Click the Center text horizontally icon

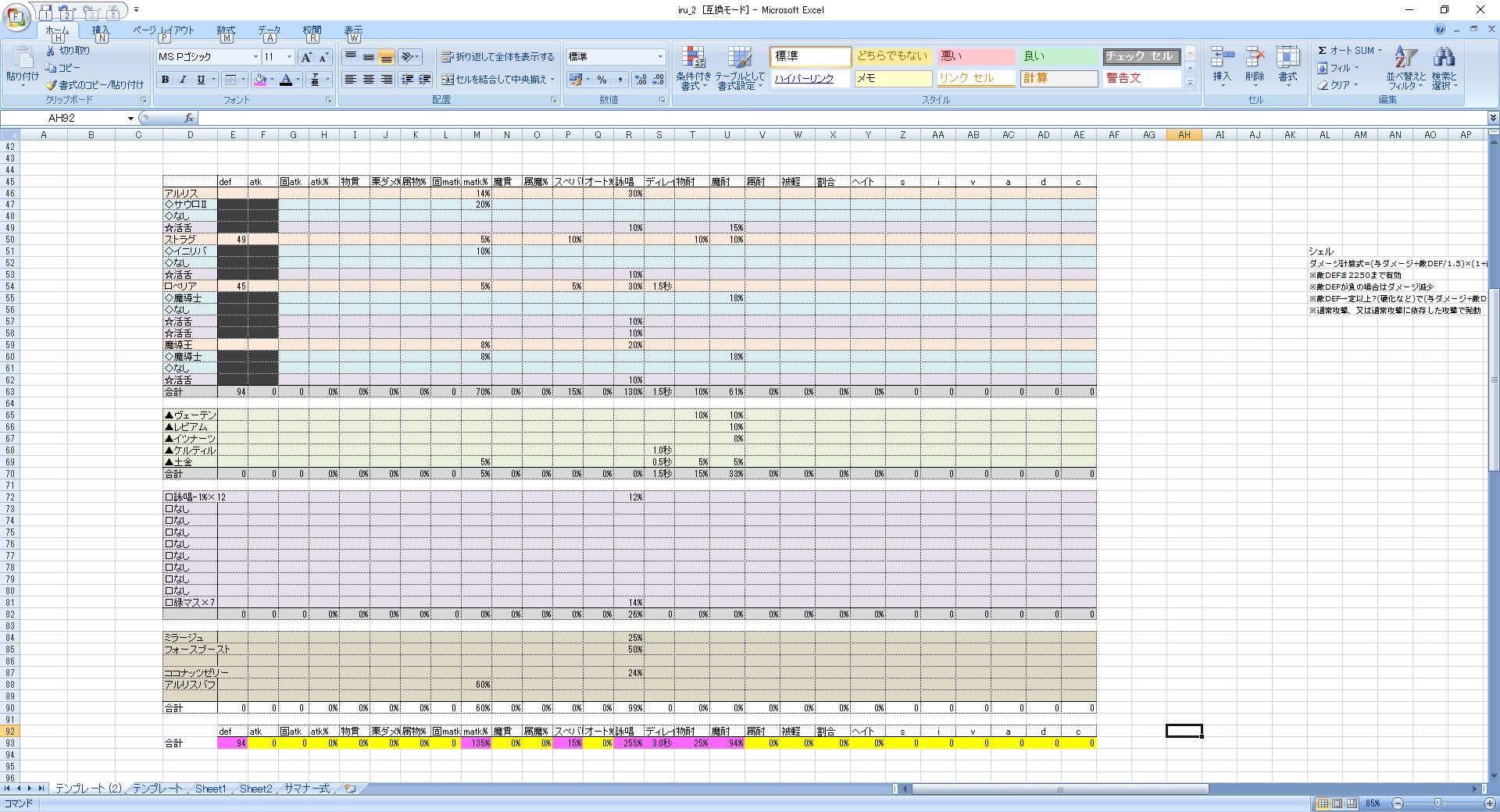click(368, 80)
